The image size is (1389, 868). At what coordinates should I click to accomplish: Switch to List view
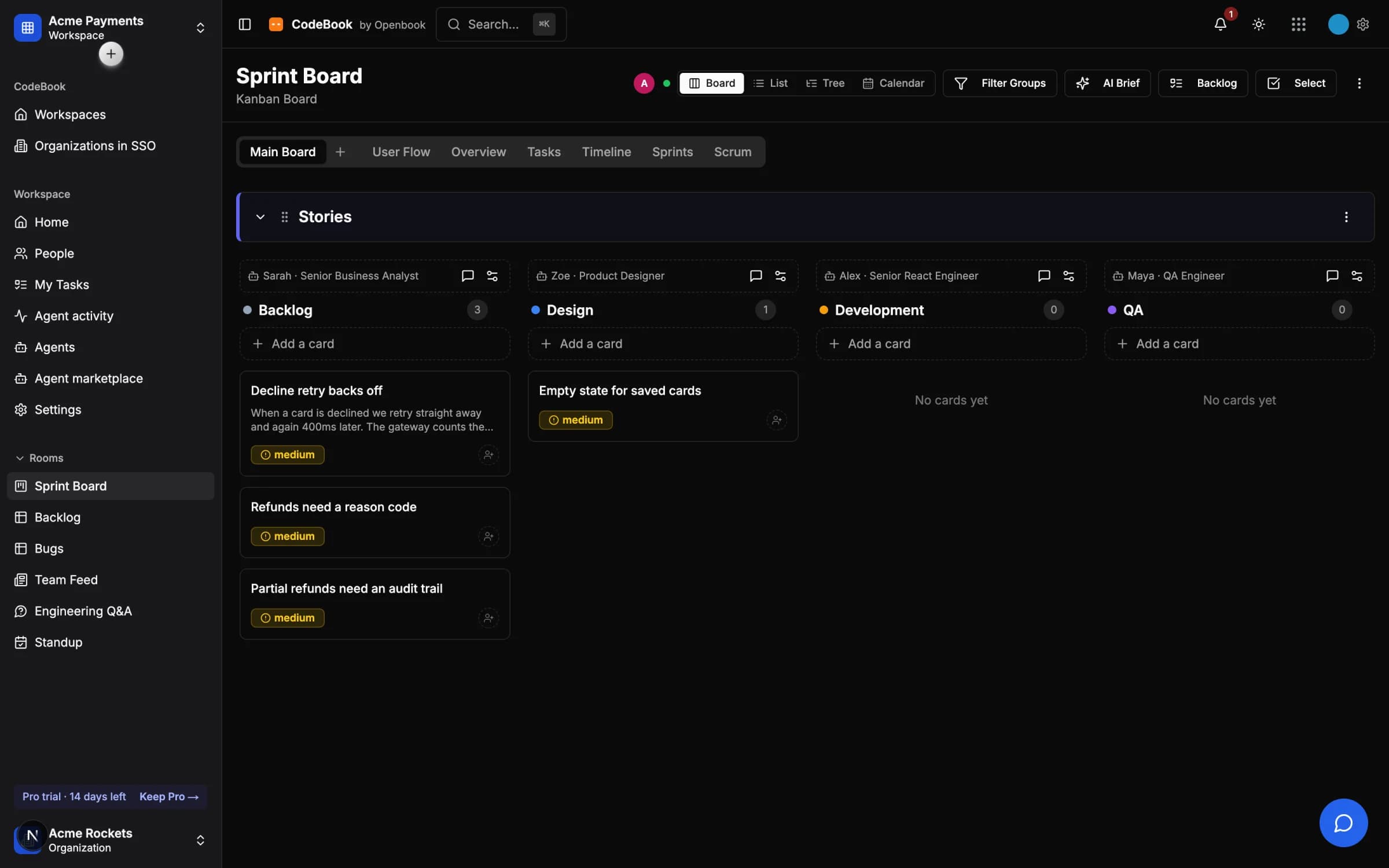(770, 83)
